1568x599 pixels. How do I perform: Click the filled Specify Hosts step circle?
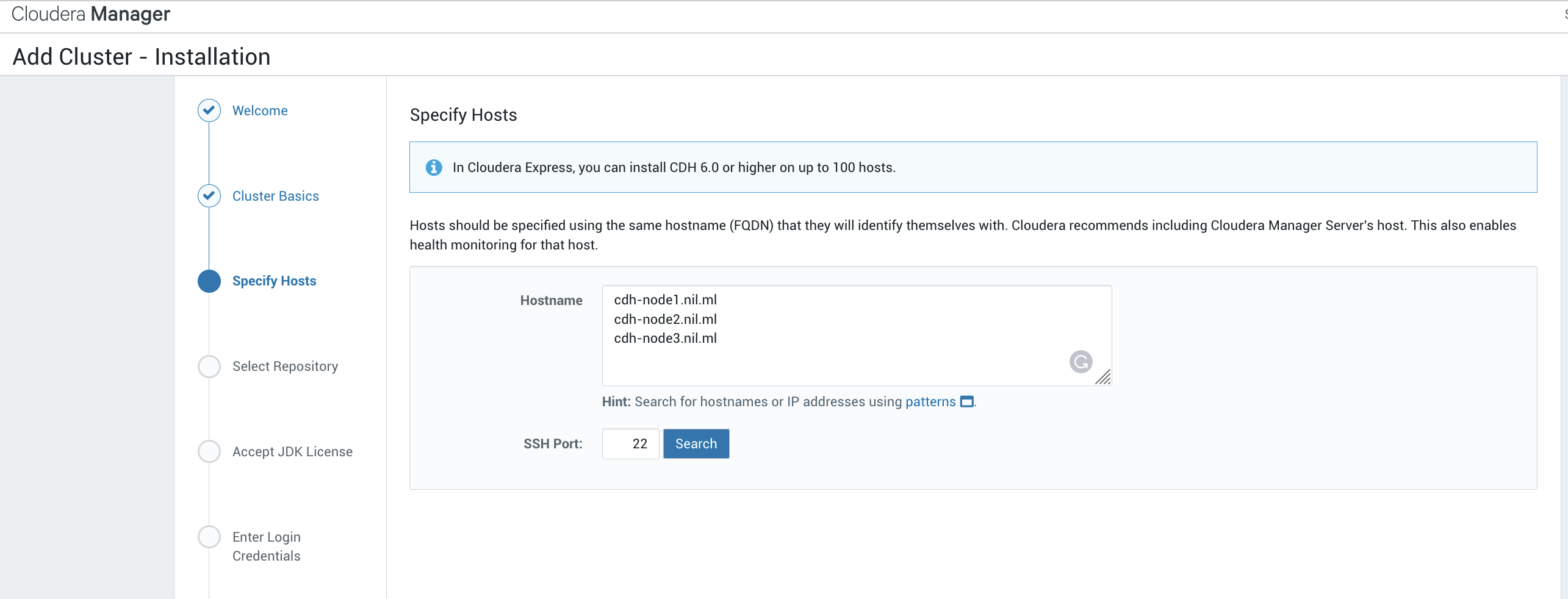tap(209, 281)
